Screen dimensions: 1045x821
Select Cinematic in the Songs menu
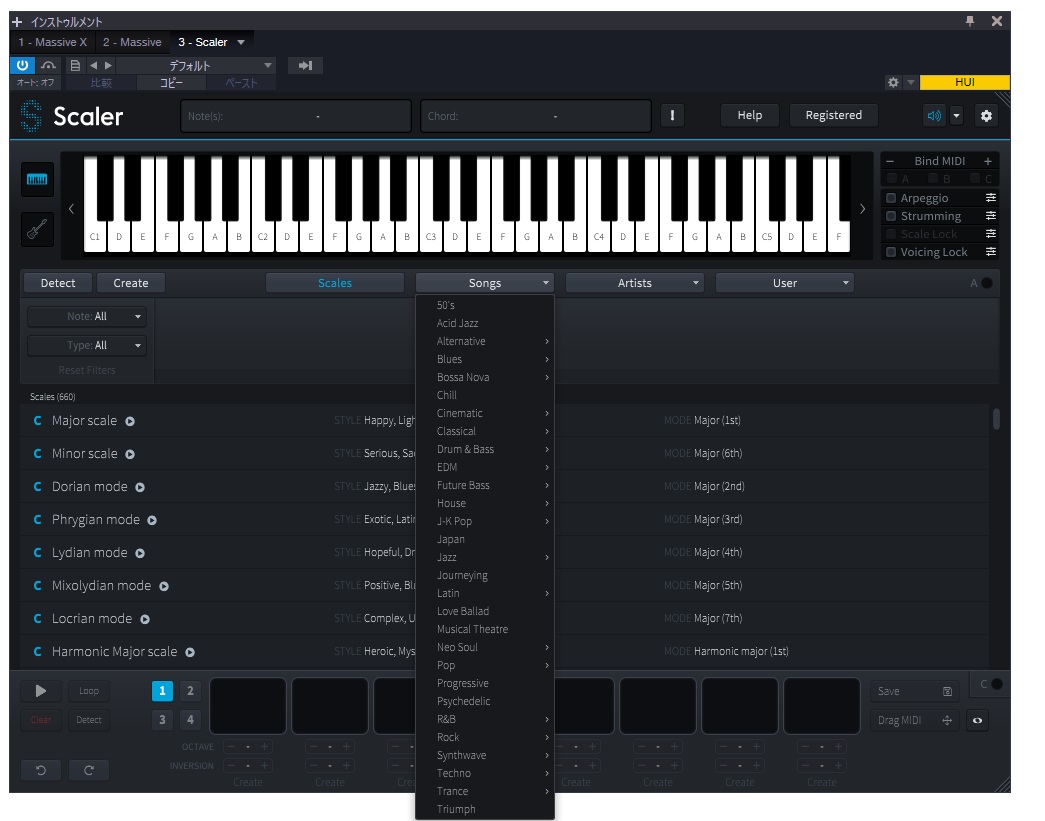[x=485, y=413]
